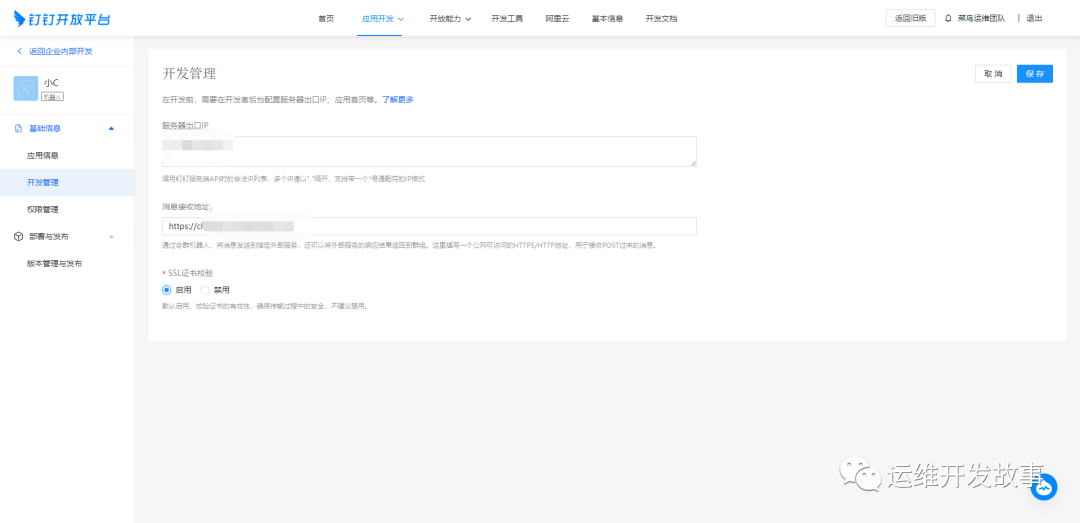
Task: Open the floating support chat icon
Action: point(1044,487)
